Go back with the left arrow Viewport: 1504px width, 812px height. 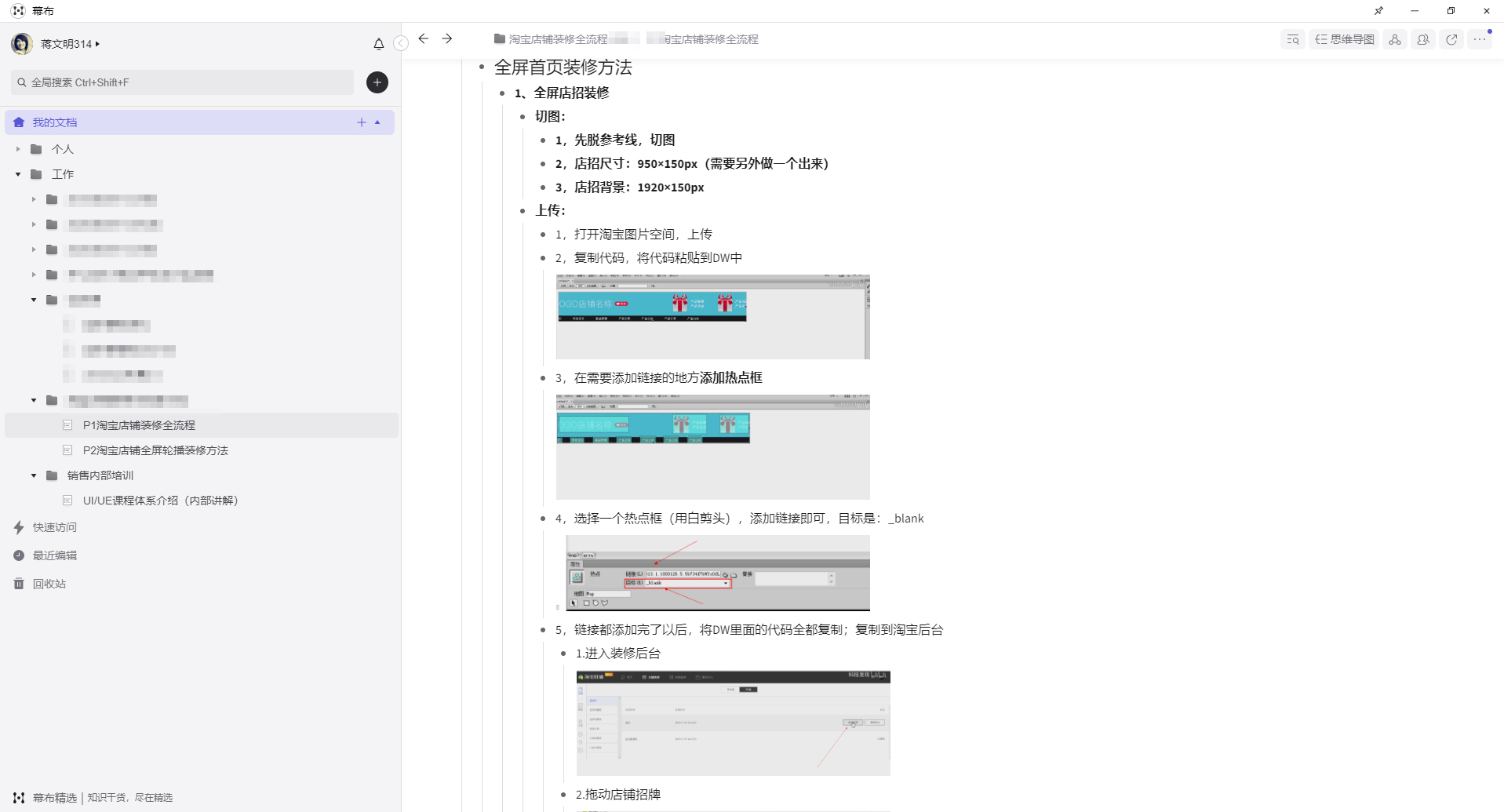424,38
